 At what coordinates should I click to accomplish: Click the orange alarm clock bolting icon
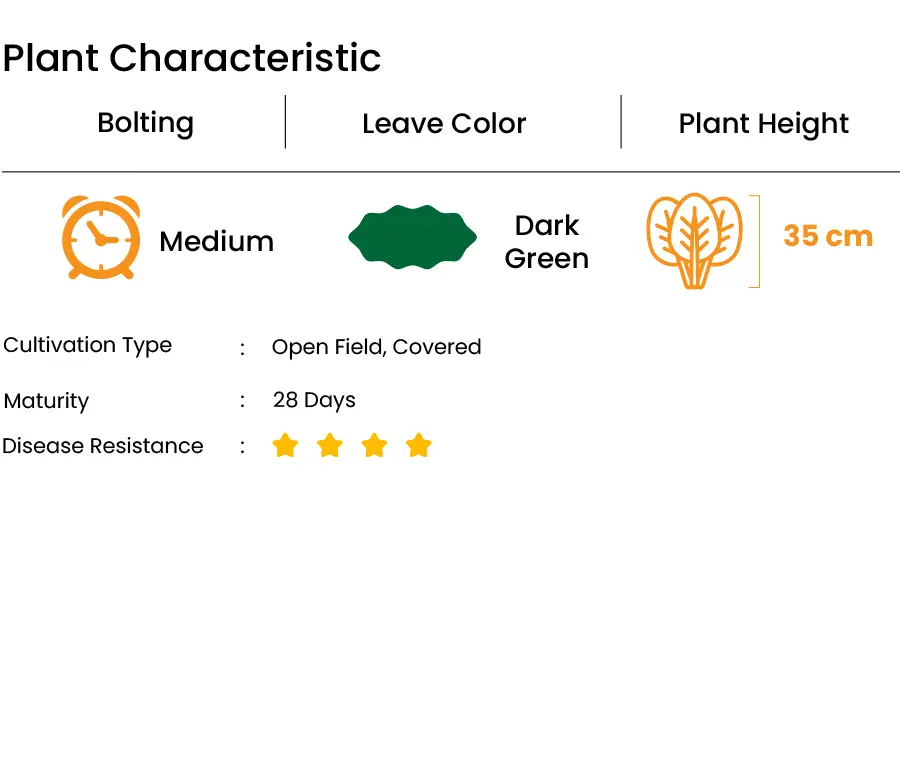coord(101,237)
